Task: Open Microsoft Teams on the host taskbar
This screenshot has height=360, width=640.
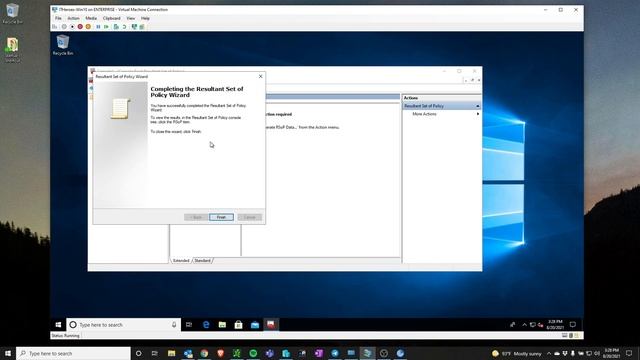Action: point(269,353)
